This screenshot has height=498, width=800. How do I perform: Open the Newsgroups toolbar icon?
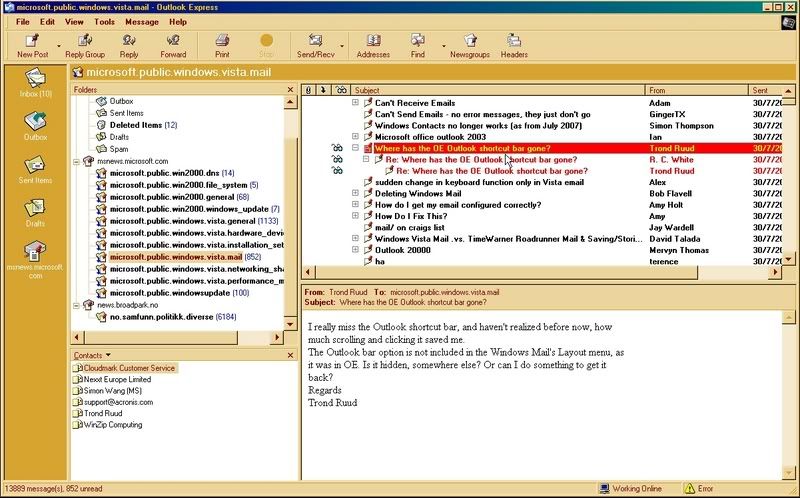click(470, 40)
